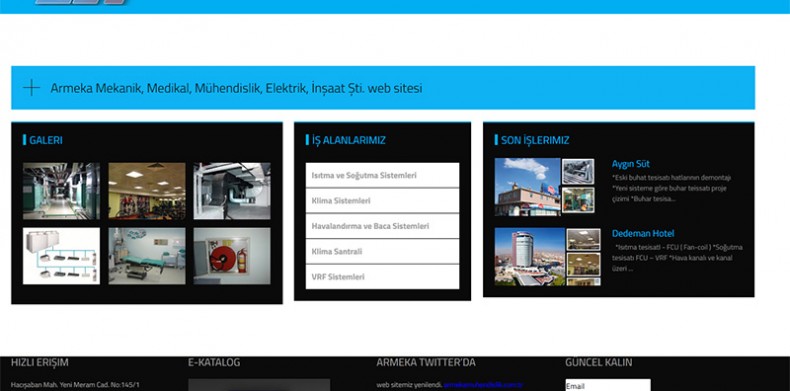Click the GALERI section heading
Screen dimensions: 790x391
pos(46,140)
